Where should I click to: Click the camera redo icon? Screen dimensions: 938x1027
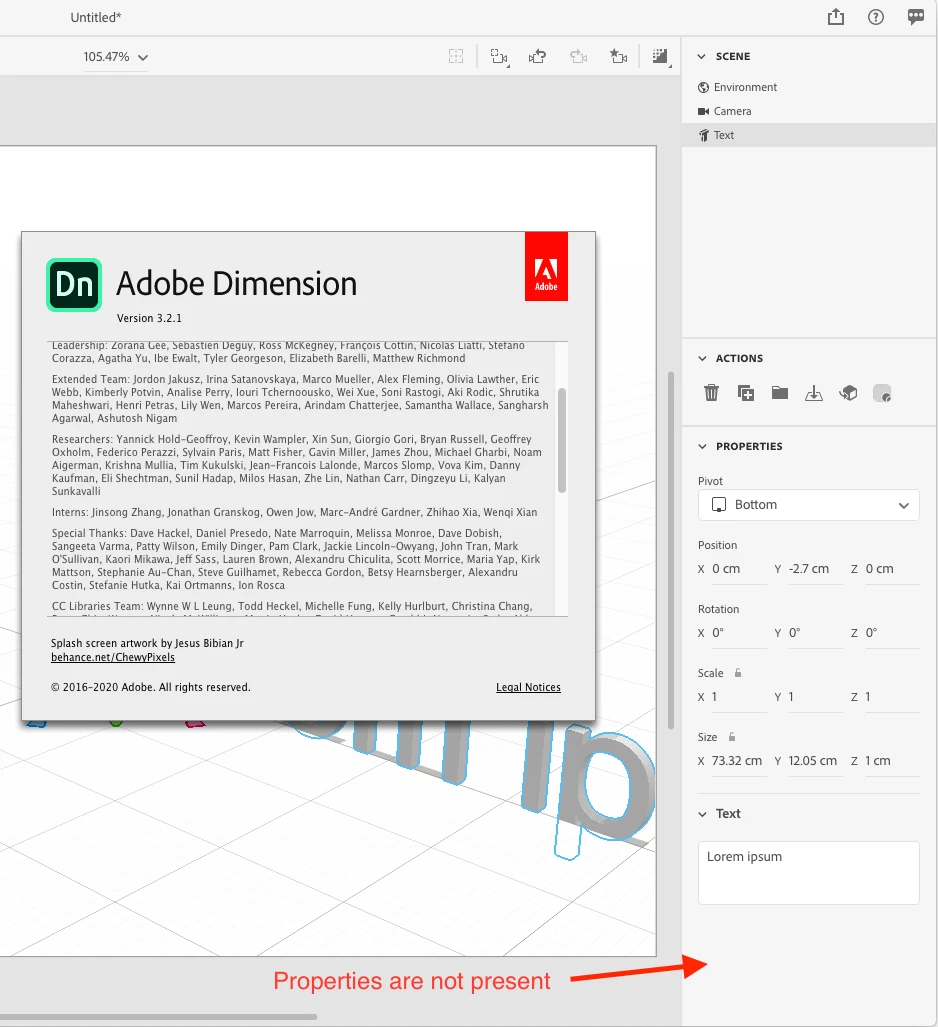point(578,57)
